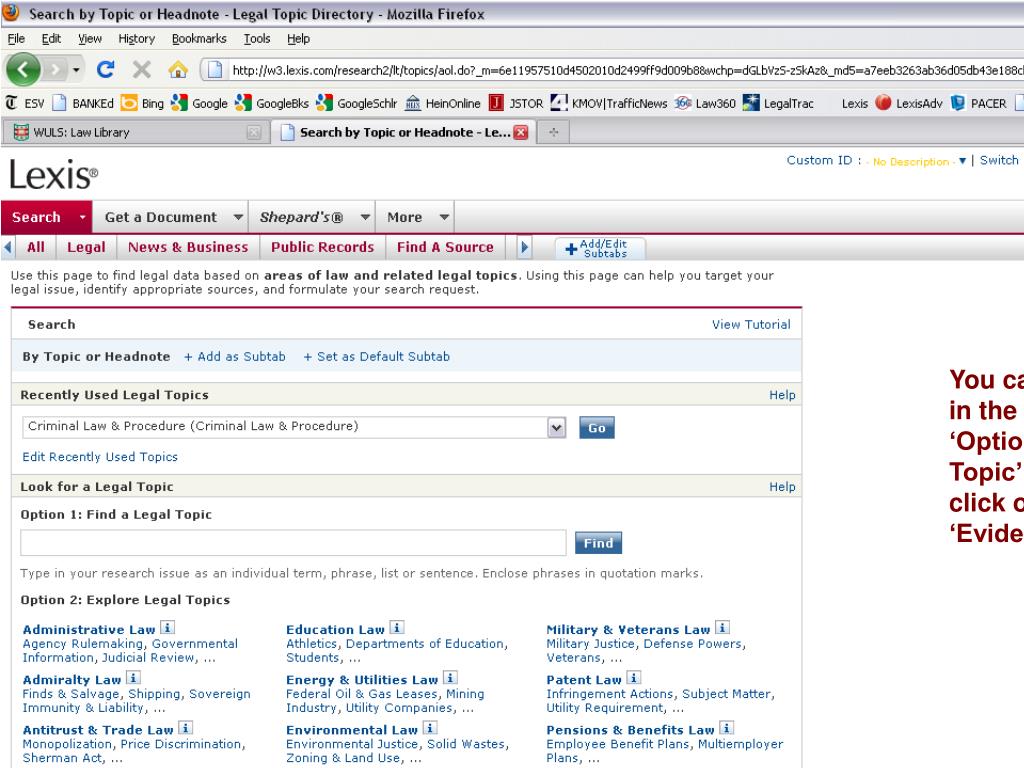This screenshot has height=768, width=1024.
Task: Click the Firefox back arrow button
Action: coord(23,69)
